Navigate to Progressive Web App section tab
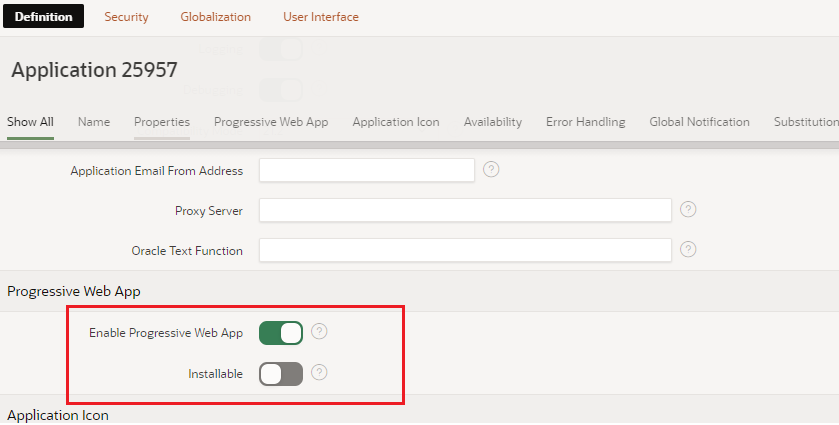This screenshot has height=425, width=839. 271,122
